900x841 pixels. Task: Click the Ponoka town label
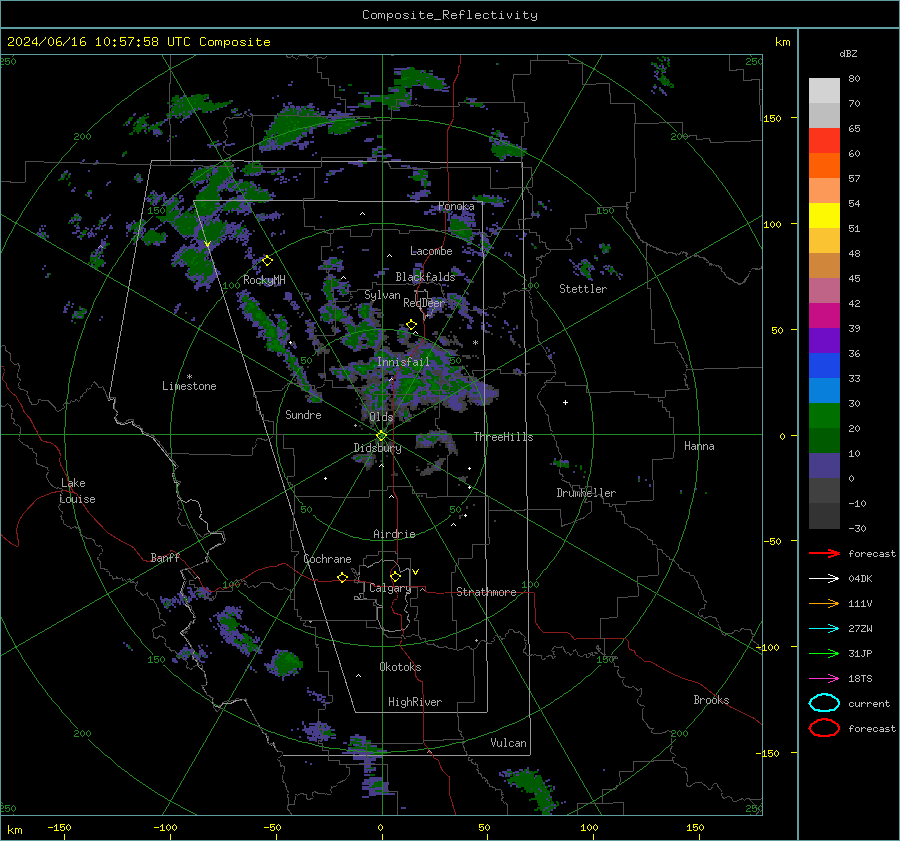coord(456,206)
